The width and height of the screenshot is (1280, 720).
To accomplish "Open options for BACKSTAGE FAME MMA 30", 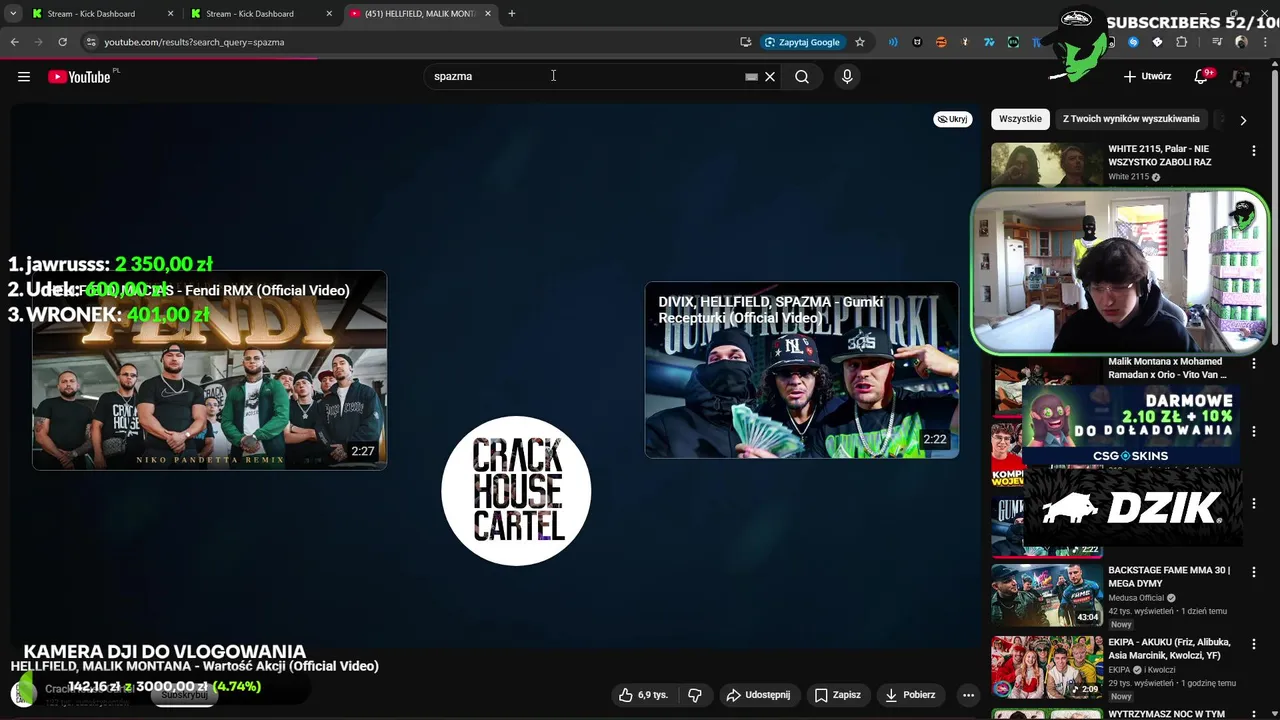I will coord(1253,573).
